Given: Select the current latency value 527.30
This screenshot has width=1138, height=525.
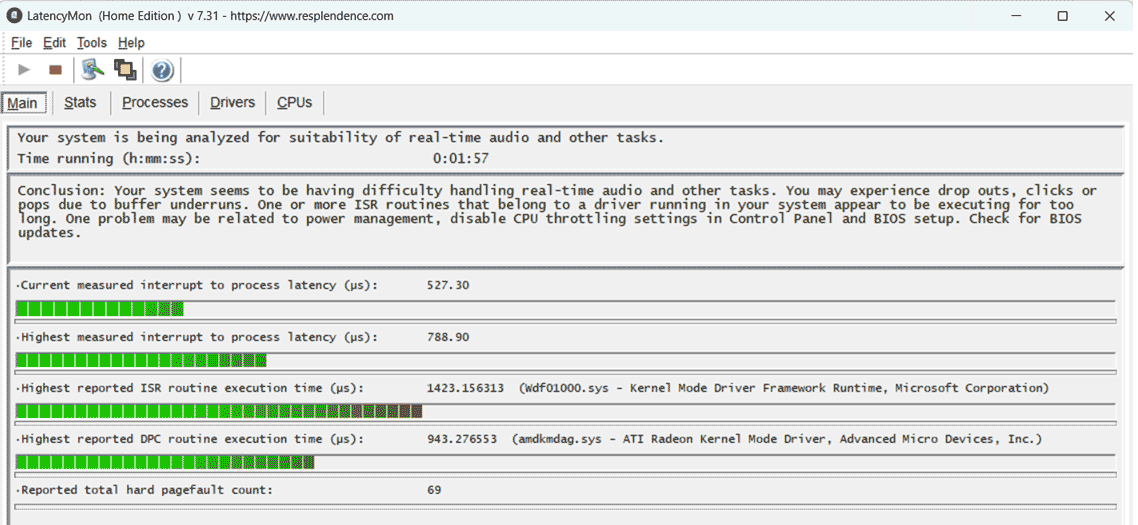Looking at the screenshot, I should click(x=448, y=285).
